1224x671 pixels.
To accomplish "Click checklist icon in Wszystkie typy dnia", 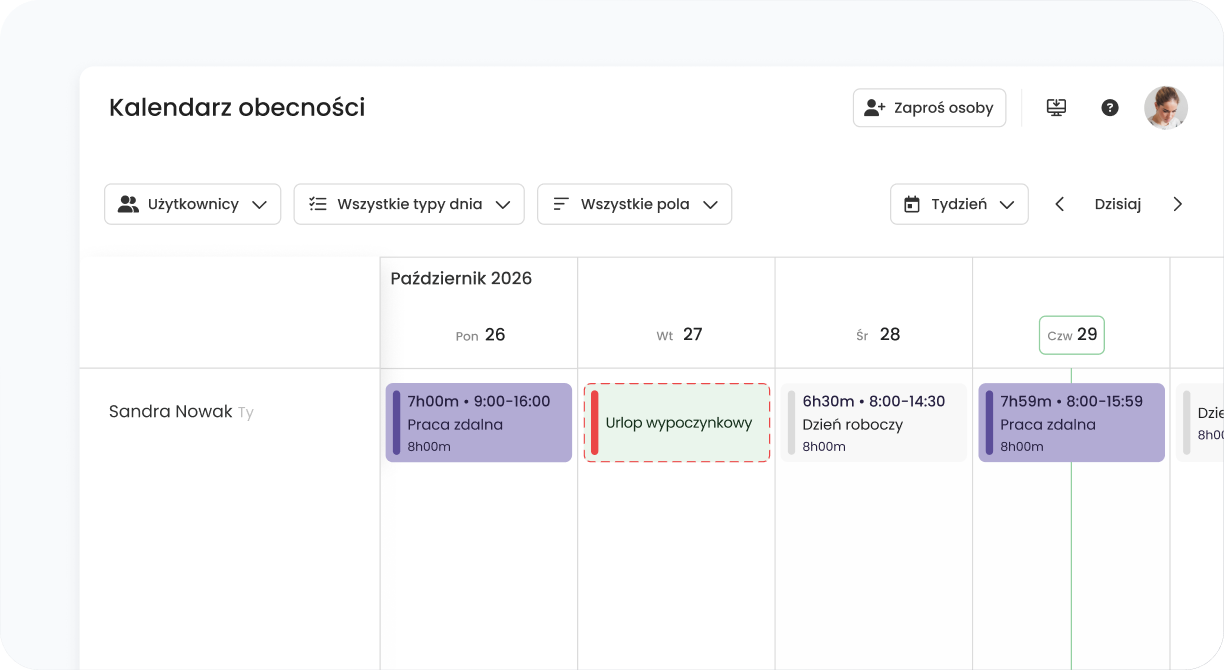I will point(318,204).
